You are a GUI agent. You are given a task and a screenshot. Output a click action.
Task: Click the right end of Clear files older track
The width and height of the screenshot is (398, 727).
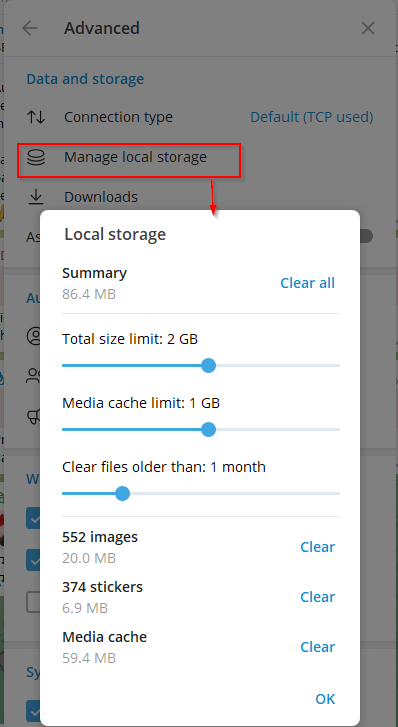[337, 493]
